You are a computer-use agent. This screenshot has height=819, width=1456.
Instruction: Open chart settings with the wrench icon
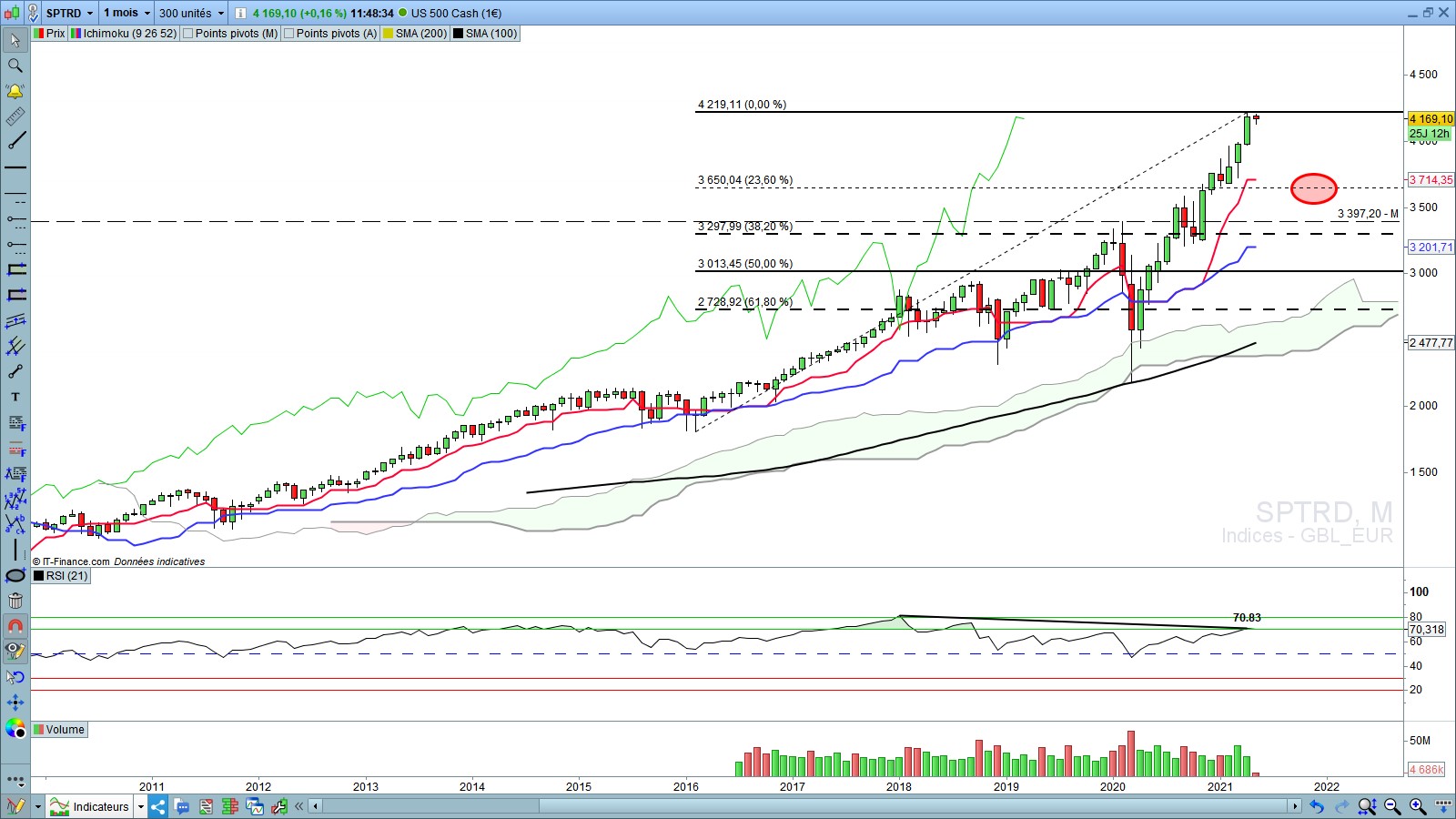(278, 806)
